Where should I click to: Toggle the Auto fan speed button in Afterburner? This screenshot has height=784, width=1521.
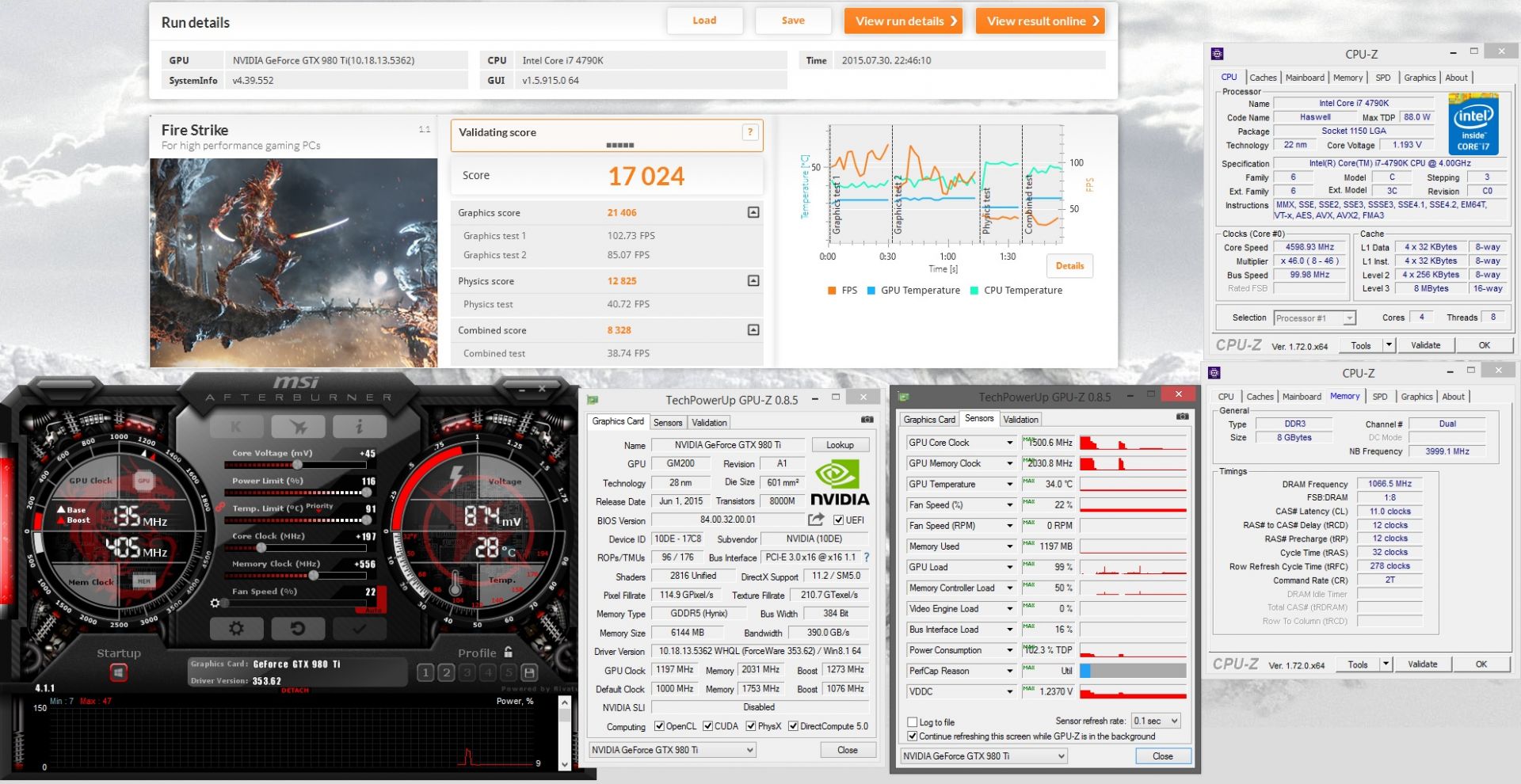pos(372,610)
